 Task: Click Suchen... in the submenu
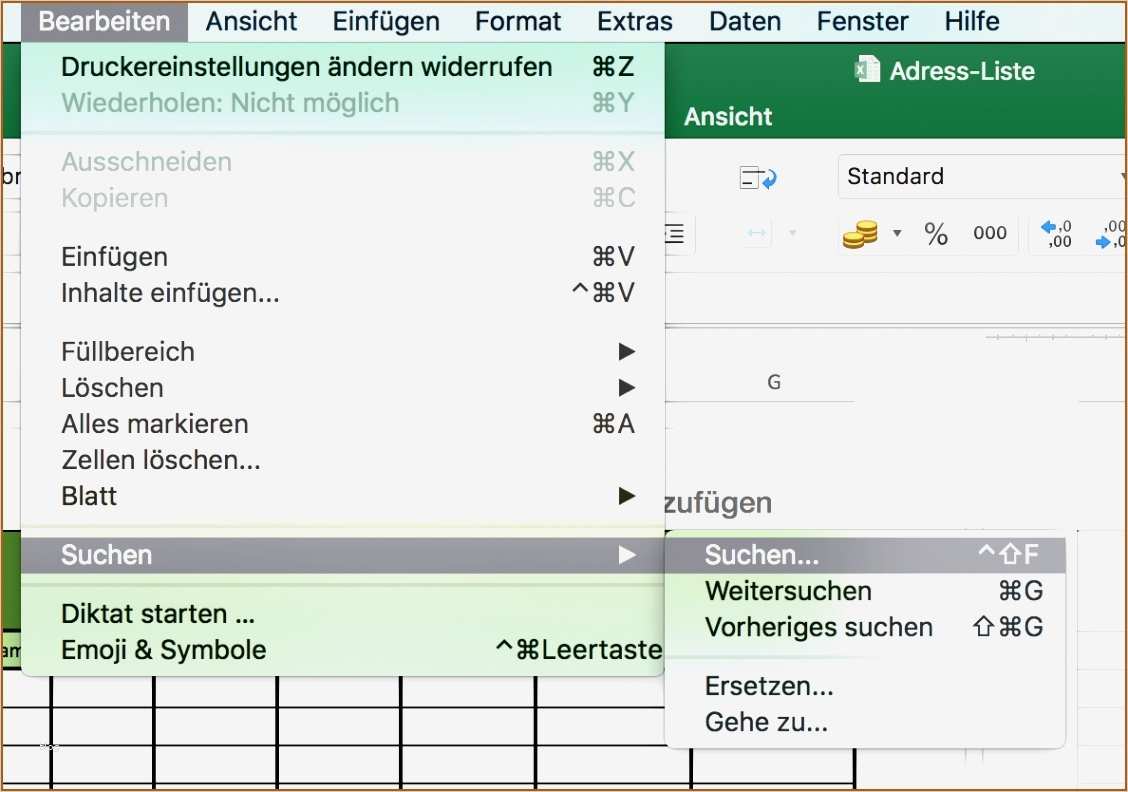coord(865,555)
